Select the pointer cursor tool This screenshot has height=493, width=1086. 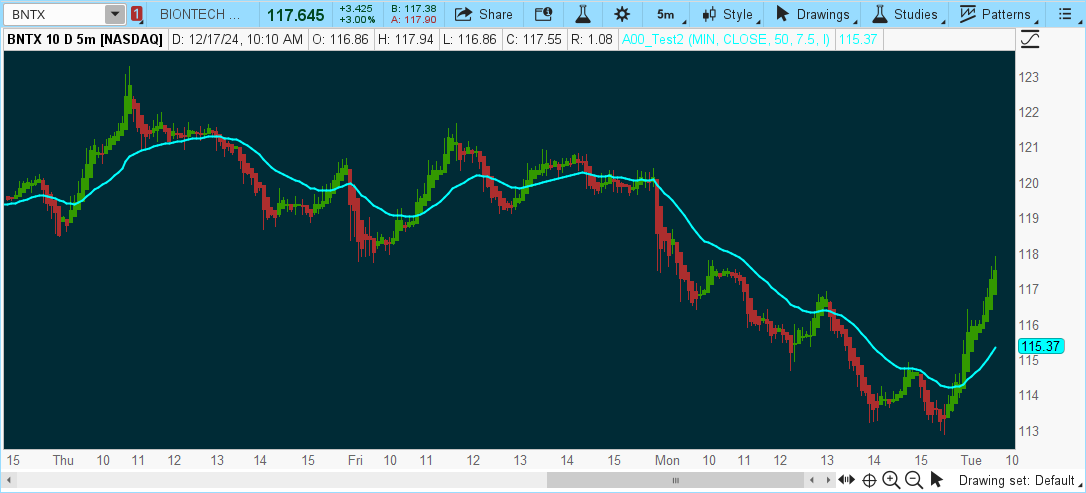coord(937,481)
